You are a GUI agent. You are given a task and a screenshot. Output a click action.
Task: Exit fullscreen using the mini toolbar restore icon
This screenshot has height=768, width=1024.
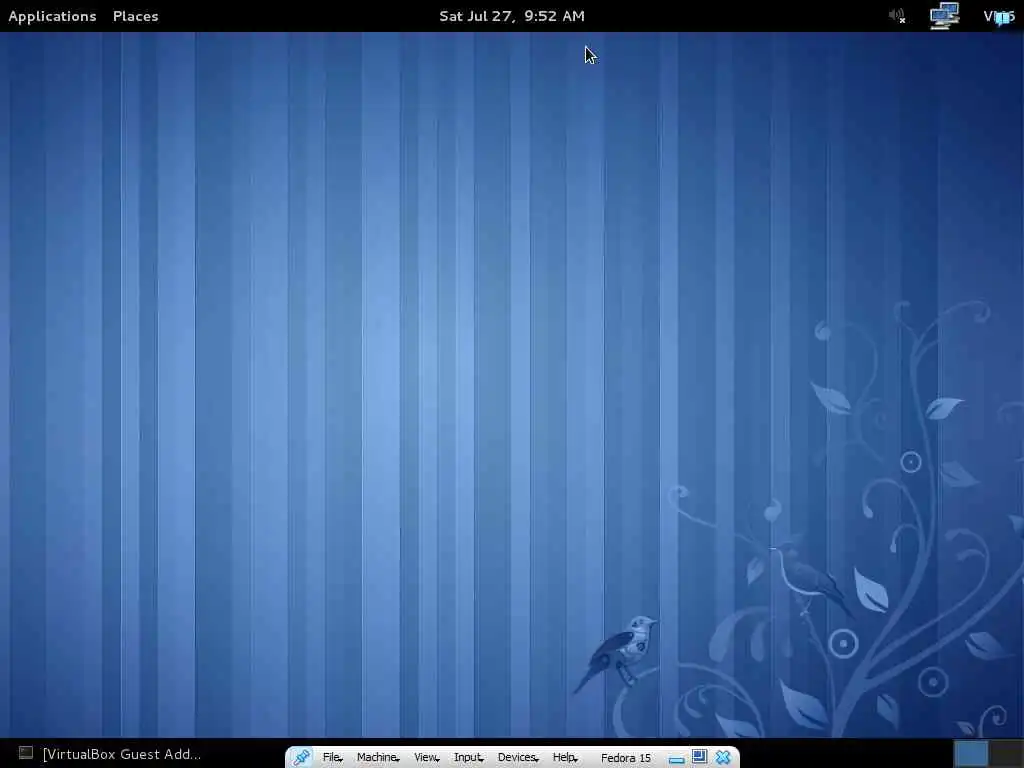tap(699, 757)
